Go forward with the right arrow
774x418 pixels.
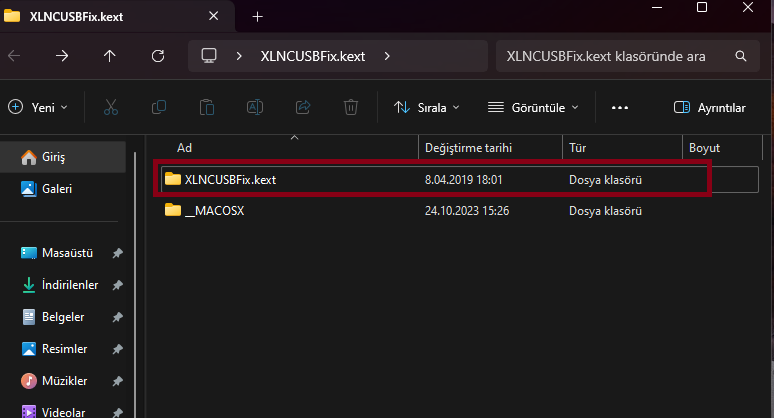(x=62, y=56)
